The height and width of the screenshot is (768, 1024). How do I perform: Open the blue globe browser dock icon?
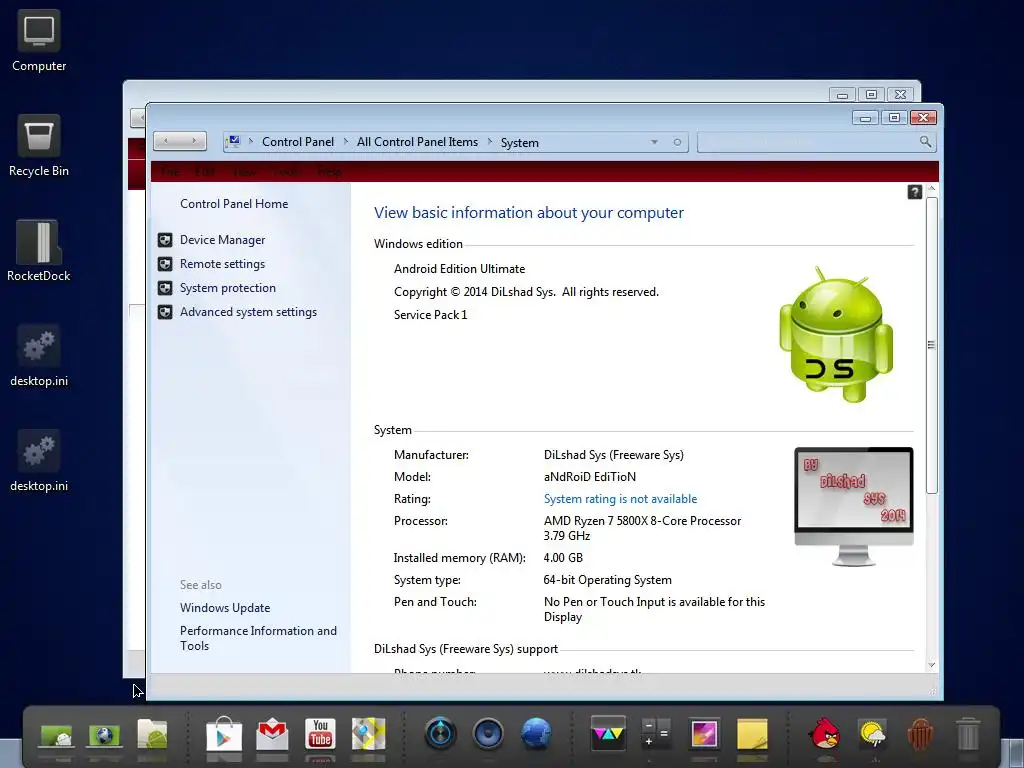coord(536,733)
